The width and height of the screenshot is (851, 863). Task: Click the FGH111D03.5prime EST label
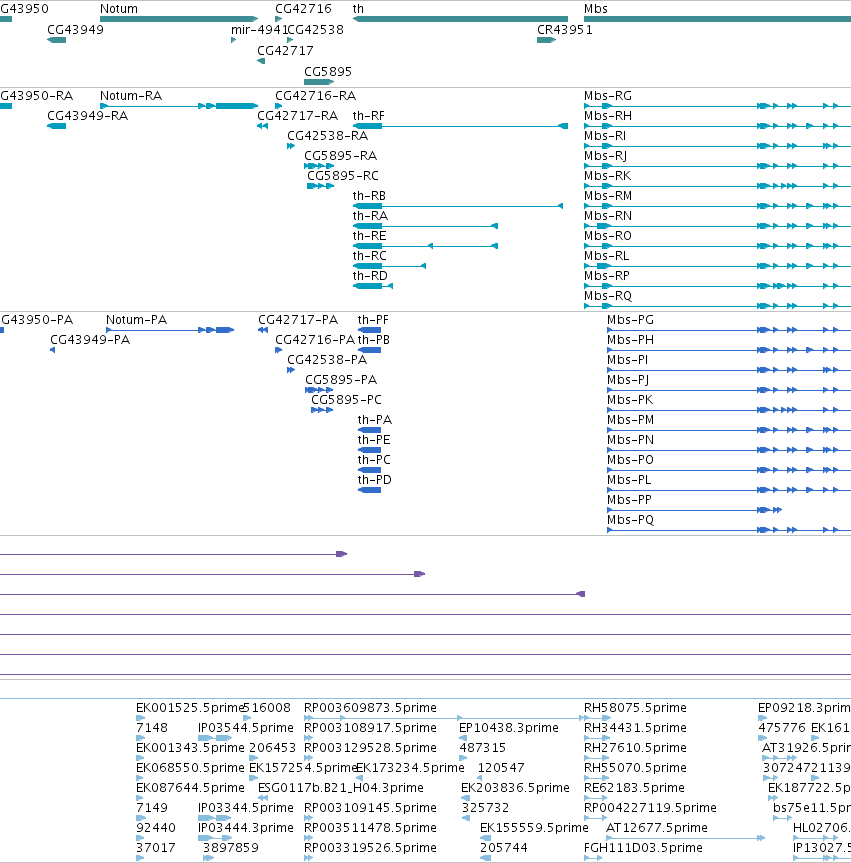(x=643, y=848)
